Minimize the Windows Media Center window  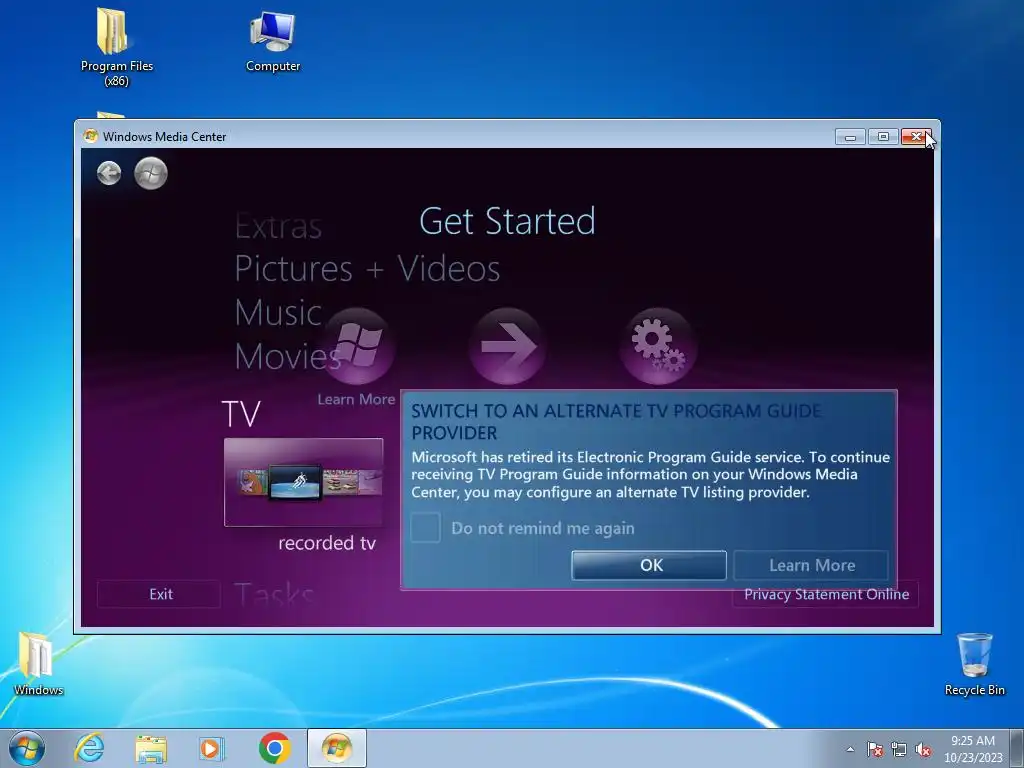coord(850,136)
